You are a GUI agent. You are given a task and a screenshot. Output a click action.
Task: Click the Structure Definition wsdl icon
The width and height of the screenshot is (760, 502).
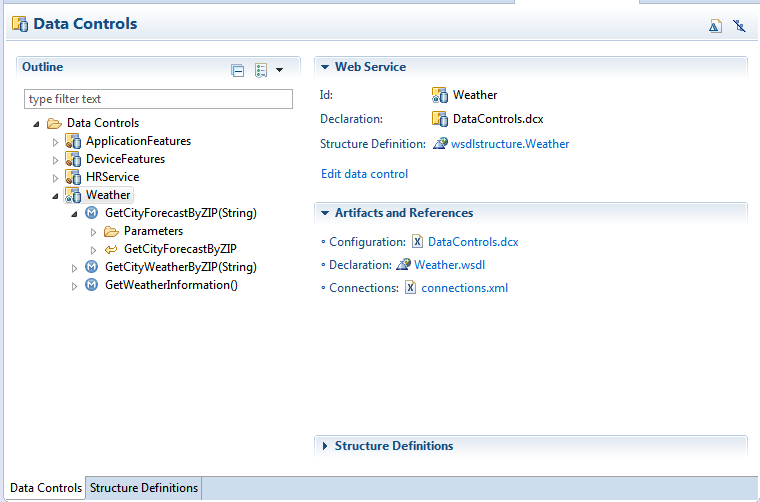pos(440,143)
